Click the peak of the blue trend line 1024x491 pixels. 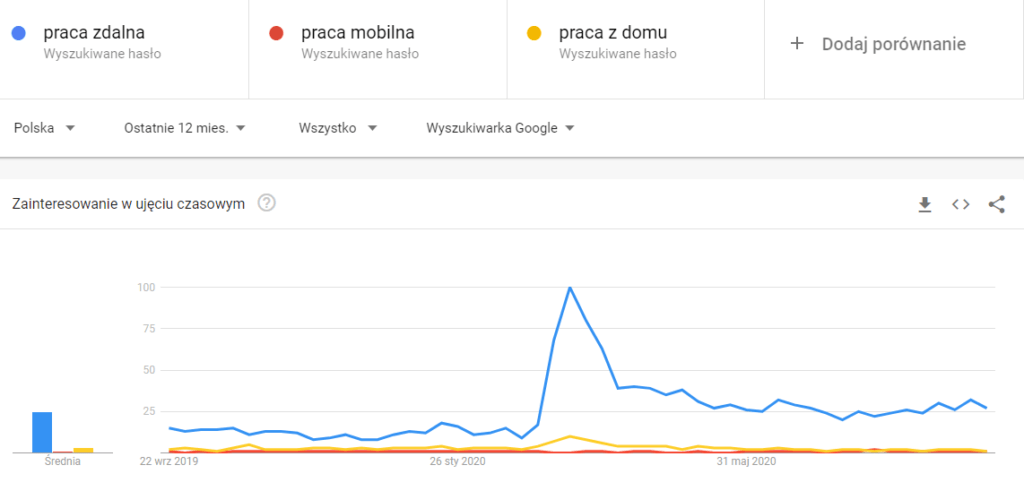click(570, 288)
